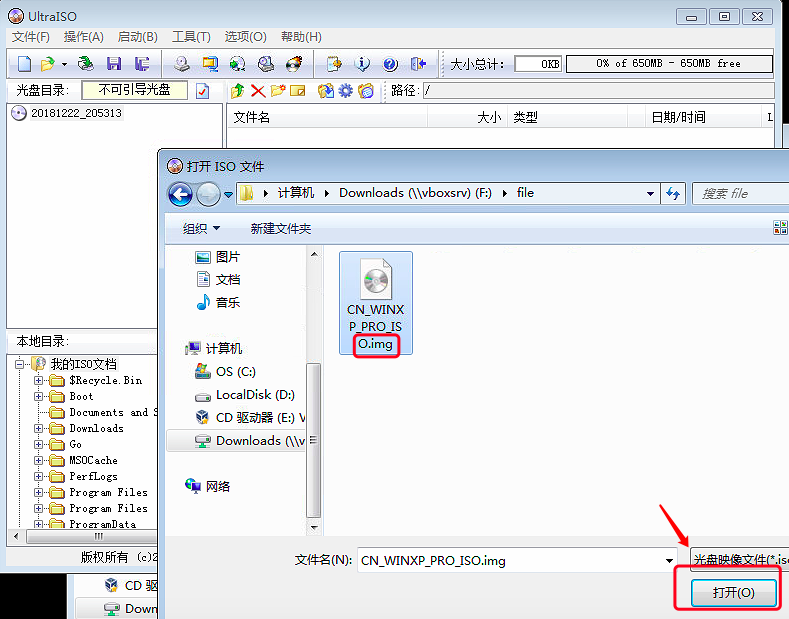Click the Compress ISO clamp icon
This screenshot has width=789, height=619.
coord(210,64)
